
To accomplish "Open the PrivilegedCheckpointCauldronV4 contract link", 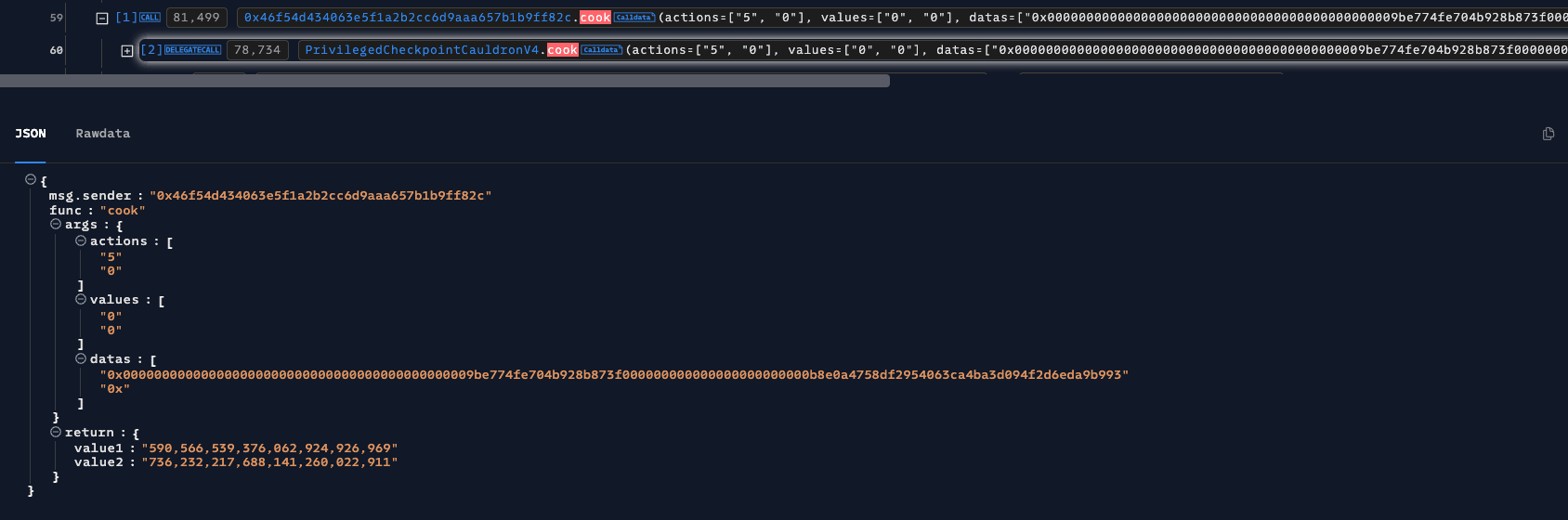I will [422, 50].
